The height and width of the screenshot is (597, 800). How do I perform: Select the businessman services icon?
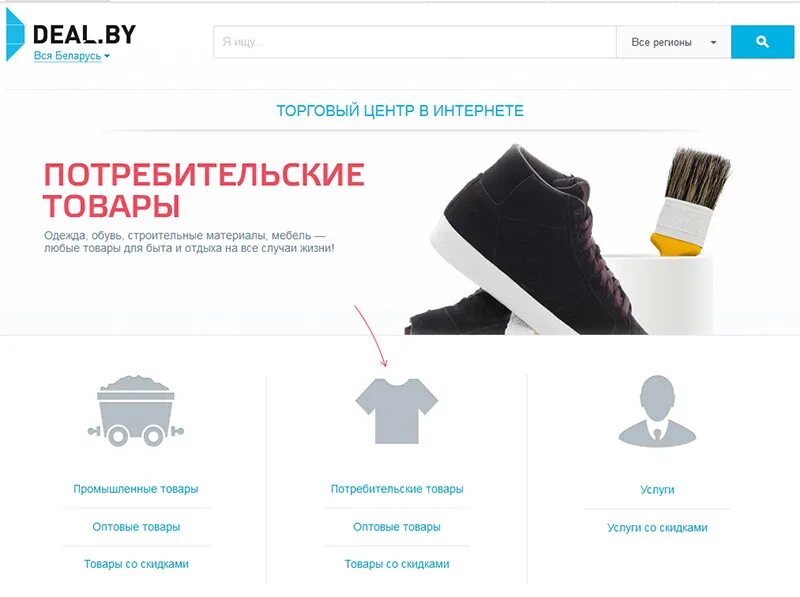point(657,412)
